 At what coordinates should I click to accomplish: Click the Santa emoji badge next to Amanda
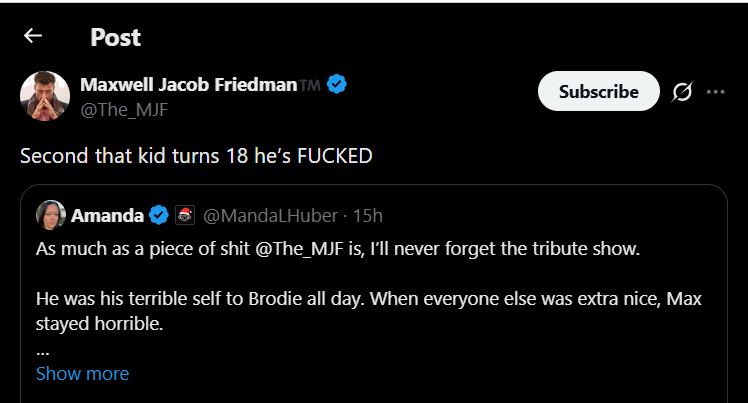point(184,215)
